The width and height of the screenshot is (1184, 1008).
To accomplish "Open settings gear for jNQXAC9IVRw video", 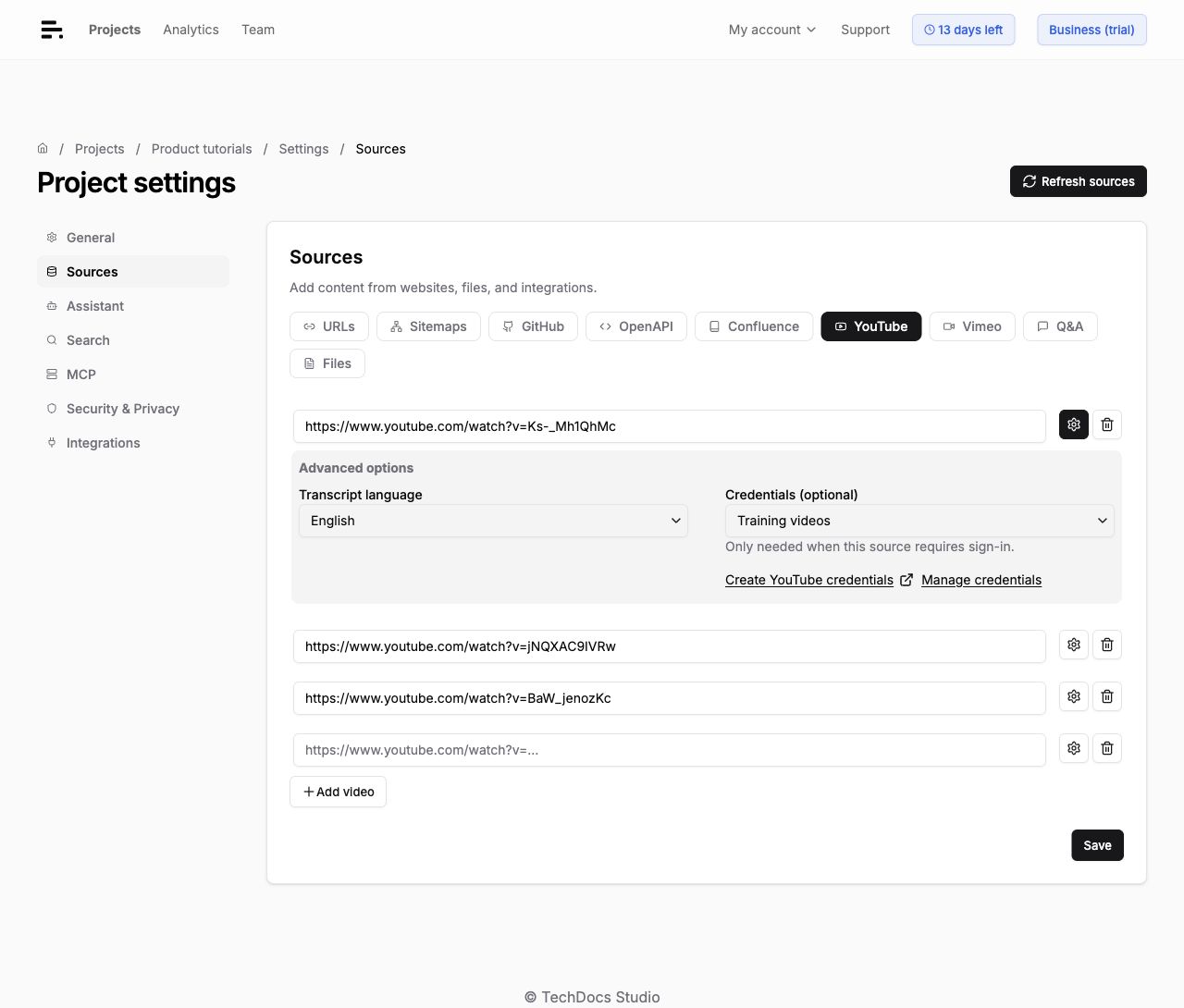I will (x=1074, y=645).
